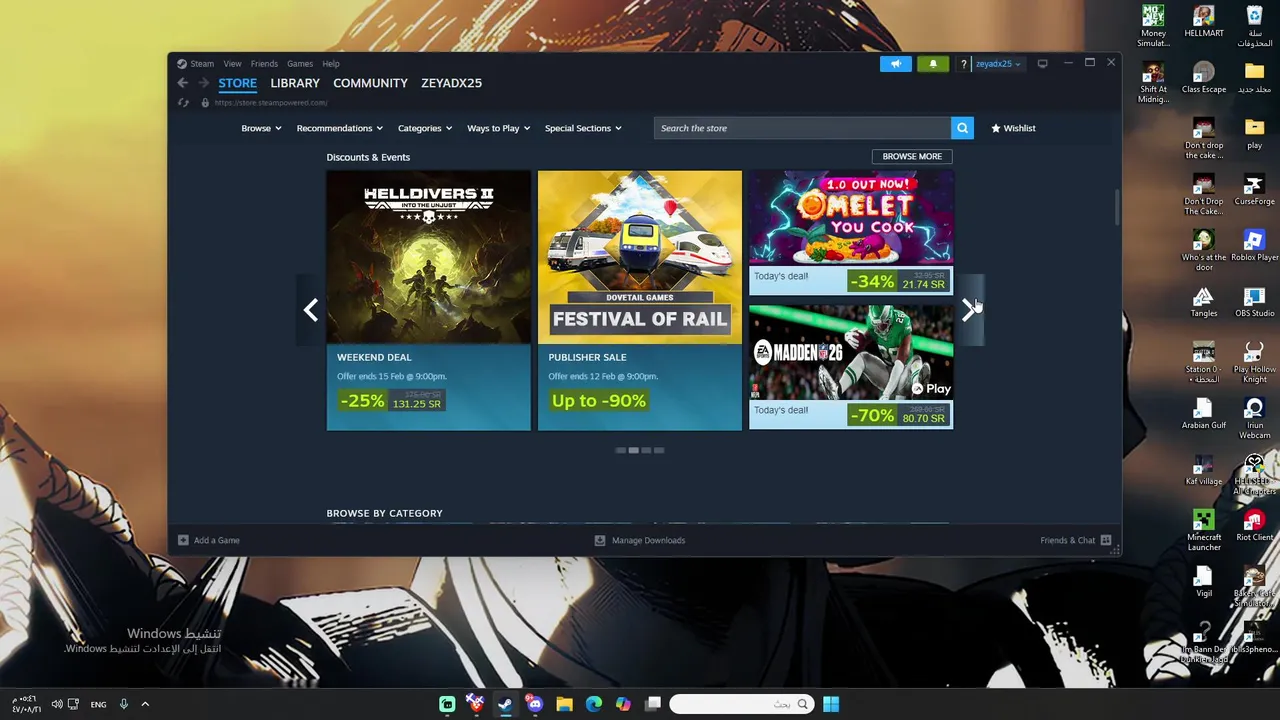The width and height of the screenshot is (1280, 720).
Task: Switch to the COMMUNITY tab
Action: click(370, 83)
